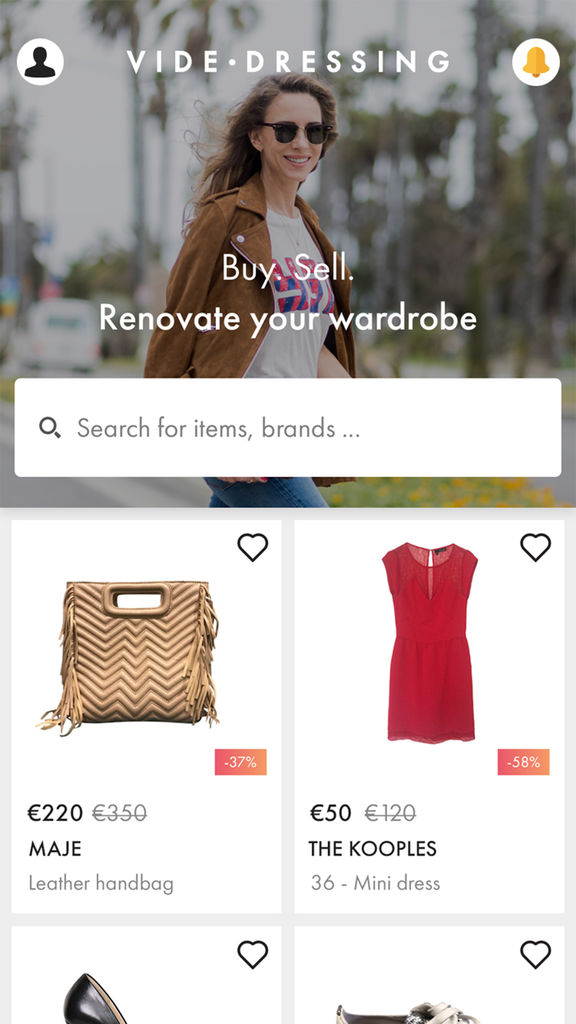Tap the -37% discount badge

pos(240,762)
